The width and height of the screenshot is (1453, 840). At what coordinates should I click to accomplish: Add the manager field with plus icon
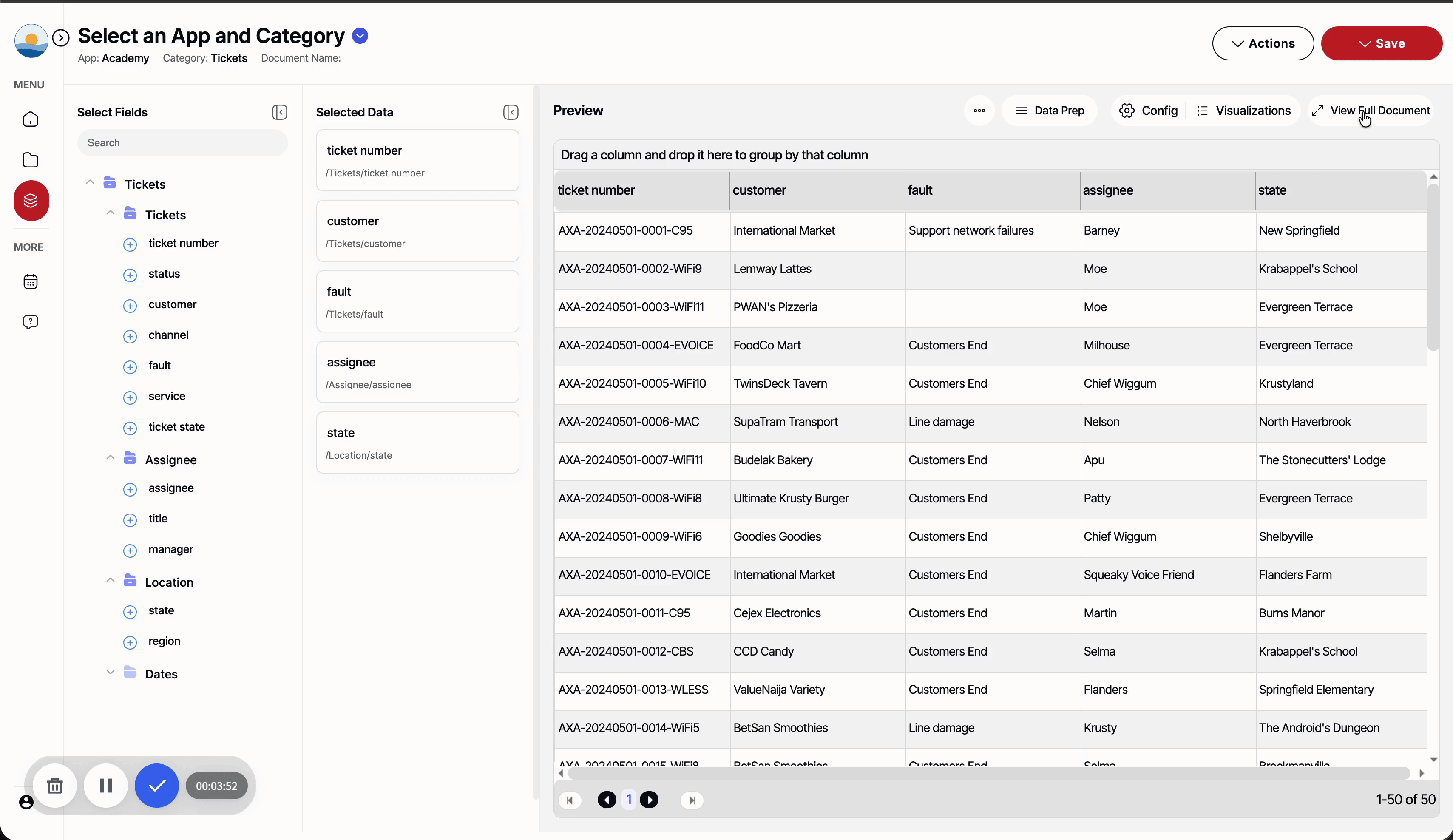point(131,550)
